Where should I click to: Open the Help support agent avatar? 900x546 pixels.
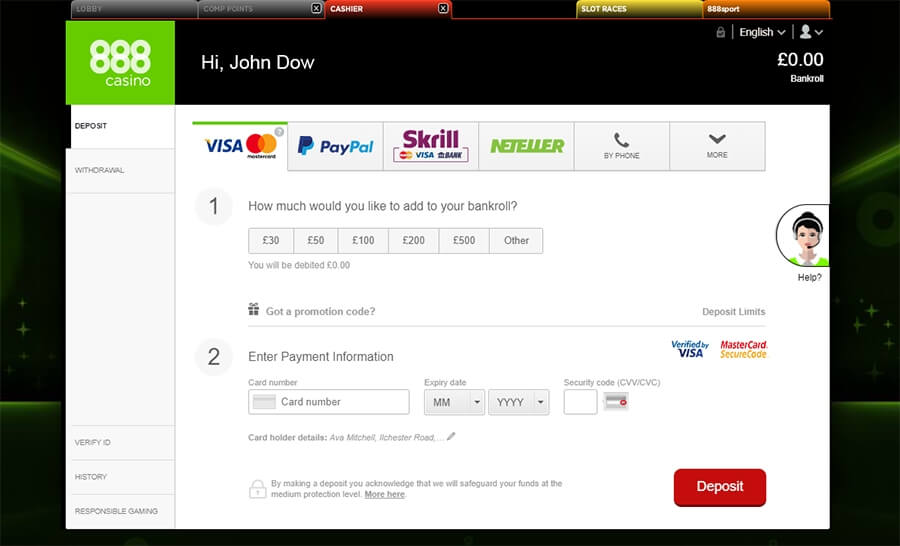point(804,235)
